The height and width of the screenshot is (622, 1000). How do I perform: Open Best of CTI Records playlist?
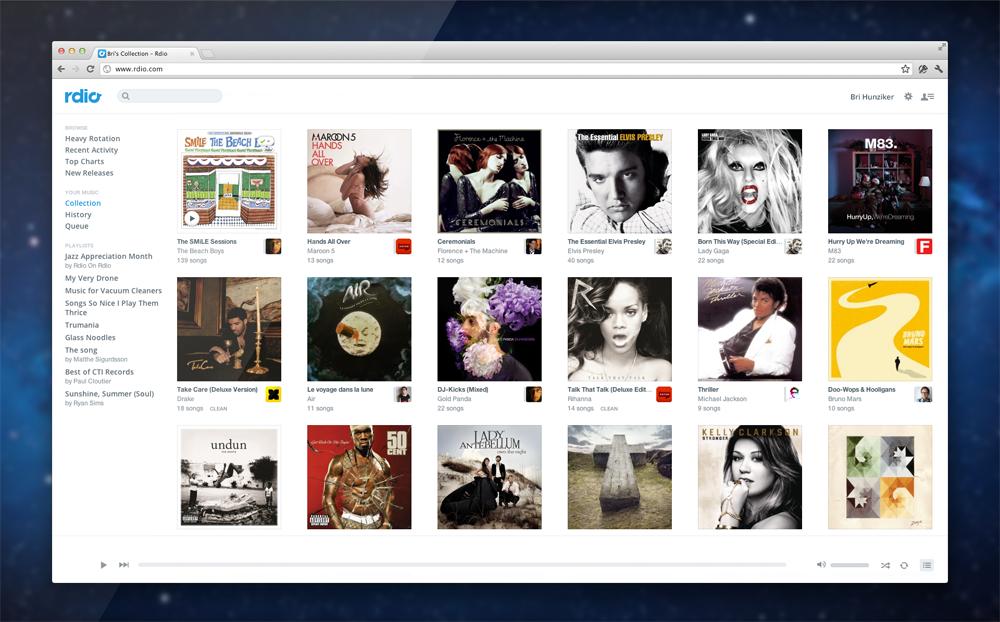99,372
